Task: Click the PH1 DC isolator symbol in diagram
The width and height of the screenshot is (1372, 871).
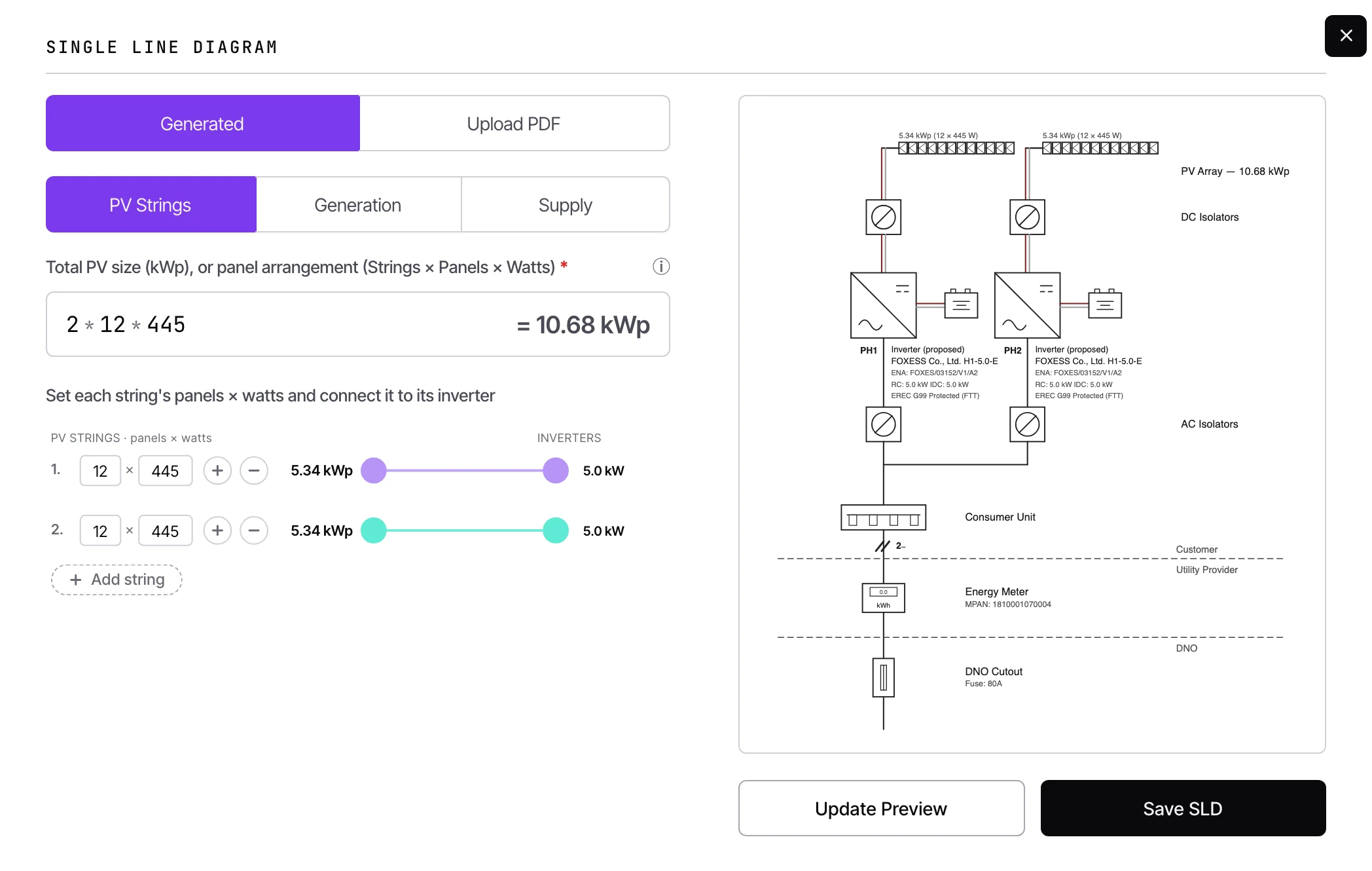Action: tap(883, 217)
